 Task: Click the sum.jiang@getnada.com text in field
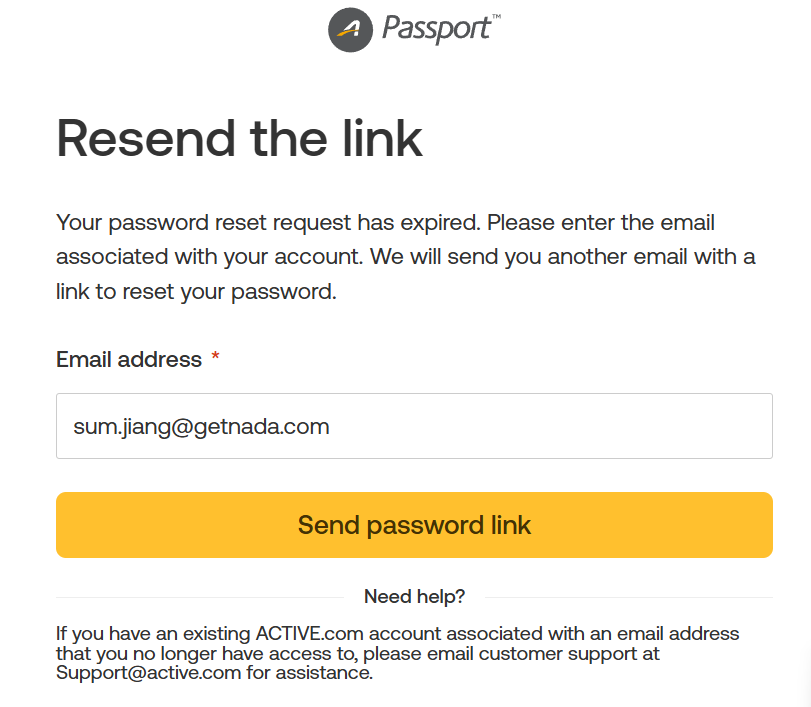pos(201,427)
